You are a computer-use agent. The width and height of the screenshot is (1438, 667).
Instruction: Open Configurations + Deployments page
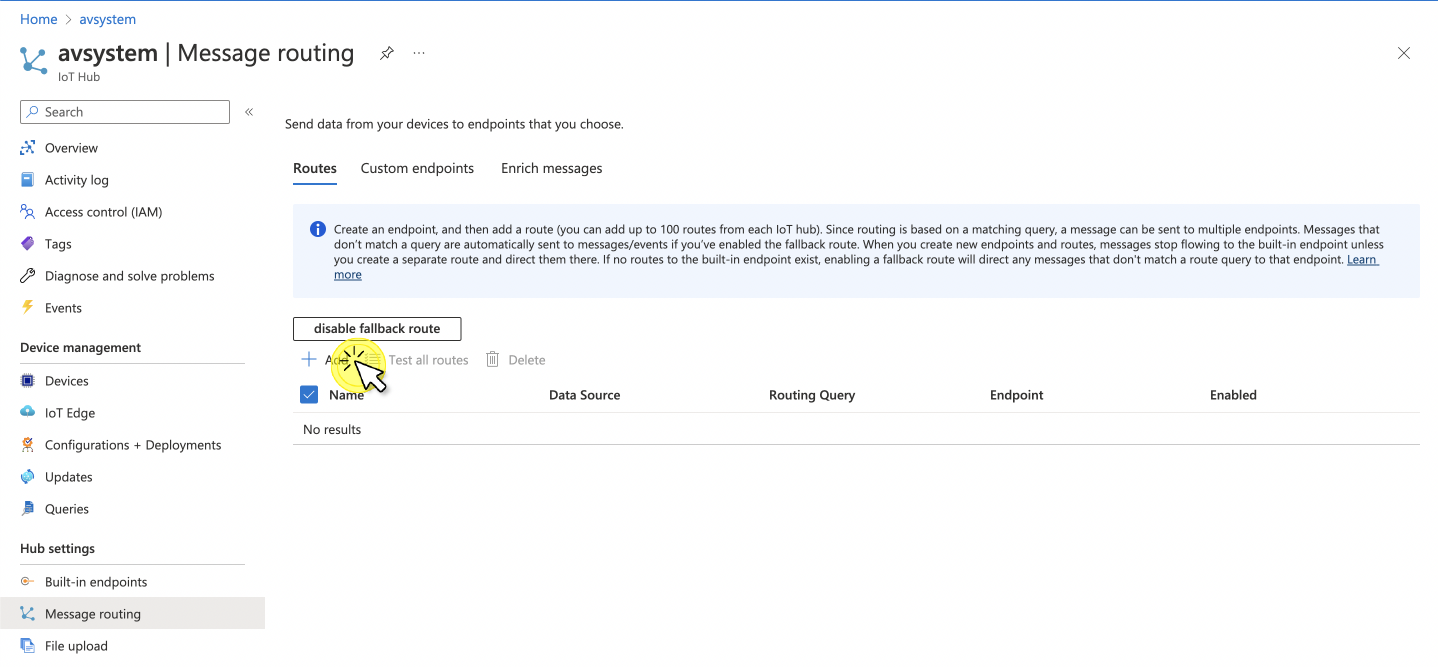click(x=132, y=445)
